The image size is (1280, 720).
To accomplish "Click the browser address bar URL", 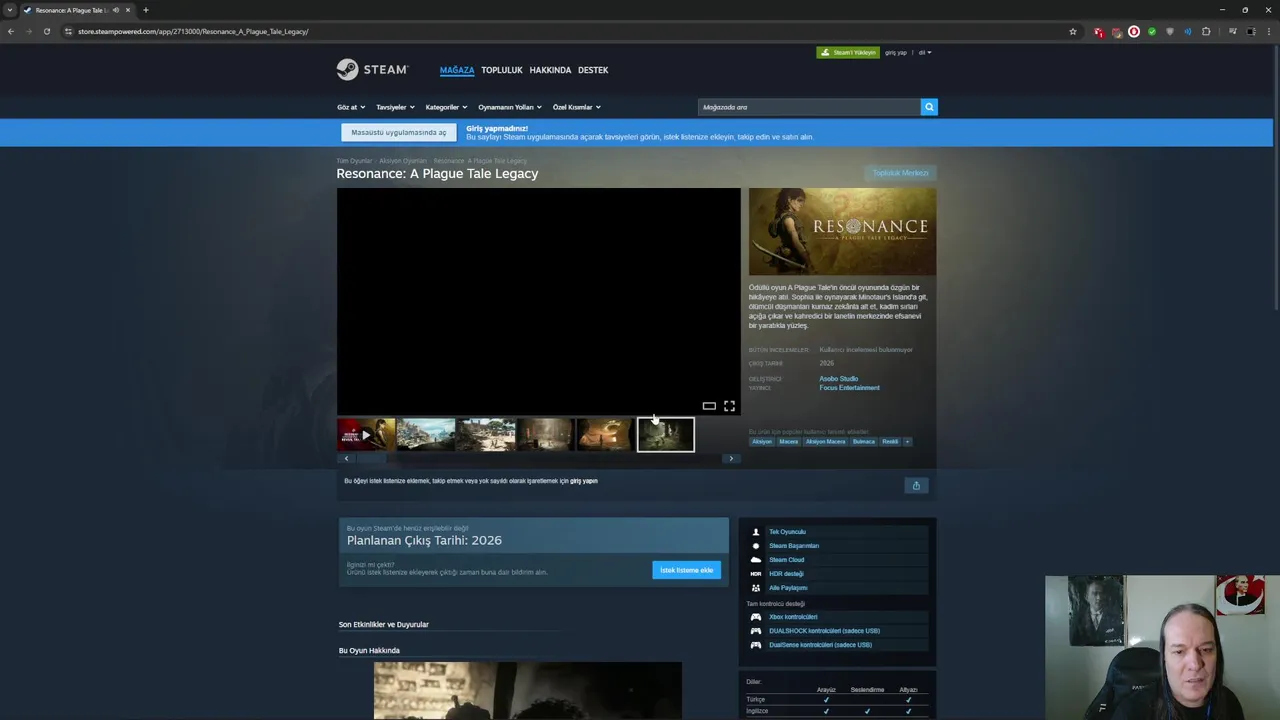I will tap(193, 31).
